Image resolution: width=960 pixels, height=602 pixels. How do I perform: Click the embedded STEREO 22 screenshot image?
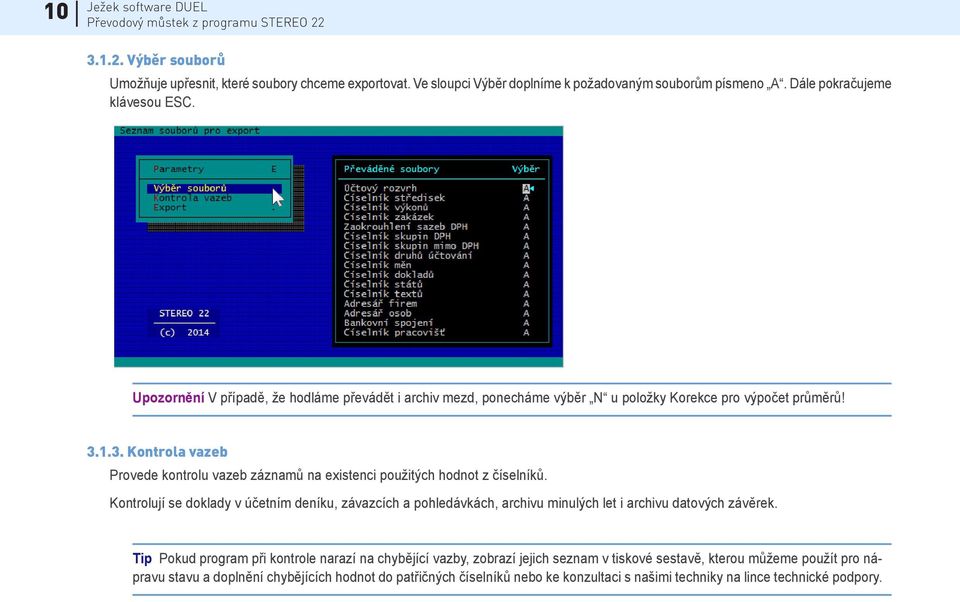point(339,246)
